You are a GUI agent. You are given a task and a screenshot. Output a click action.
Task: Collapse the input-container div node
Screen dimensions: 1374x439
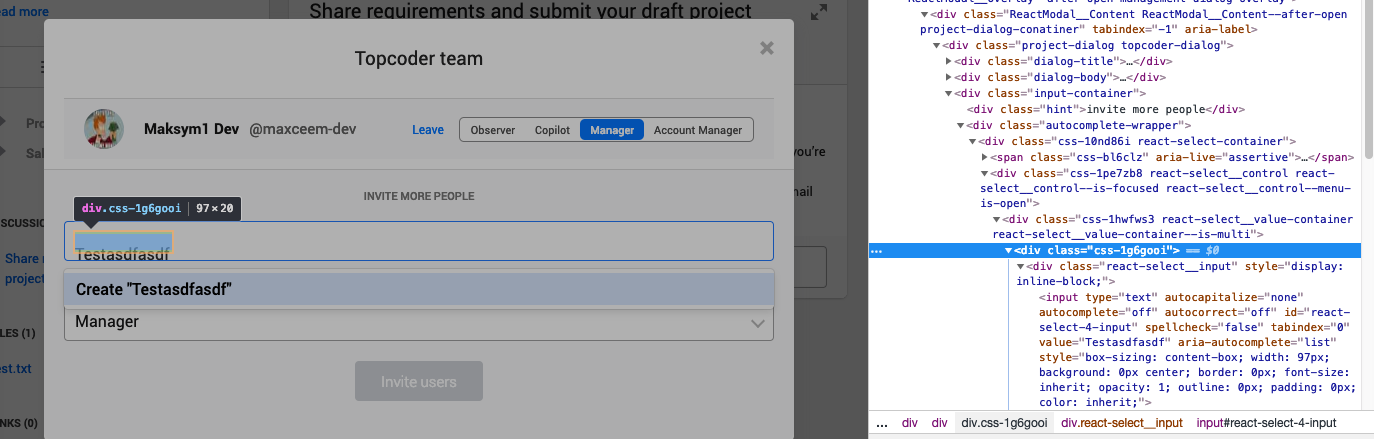point(949,93)
